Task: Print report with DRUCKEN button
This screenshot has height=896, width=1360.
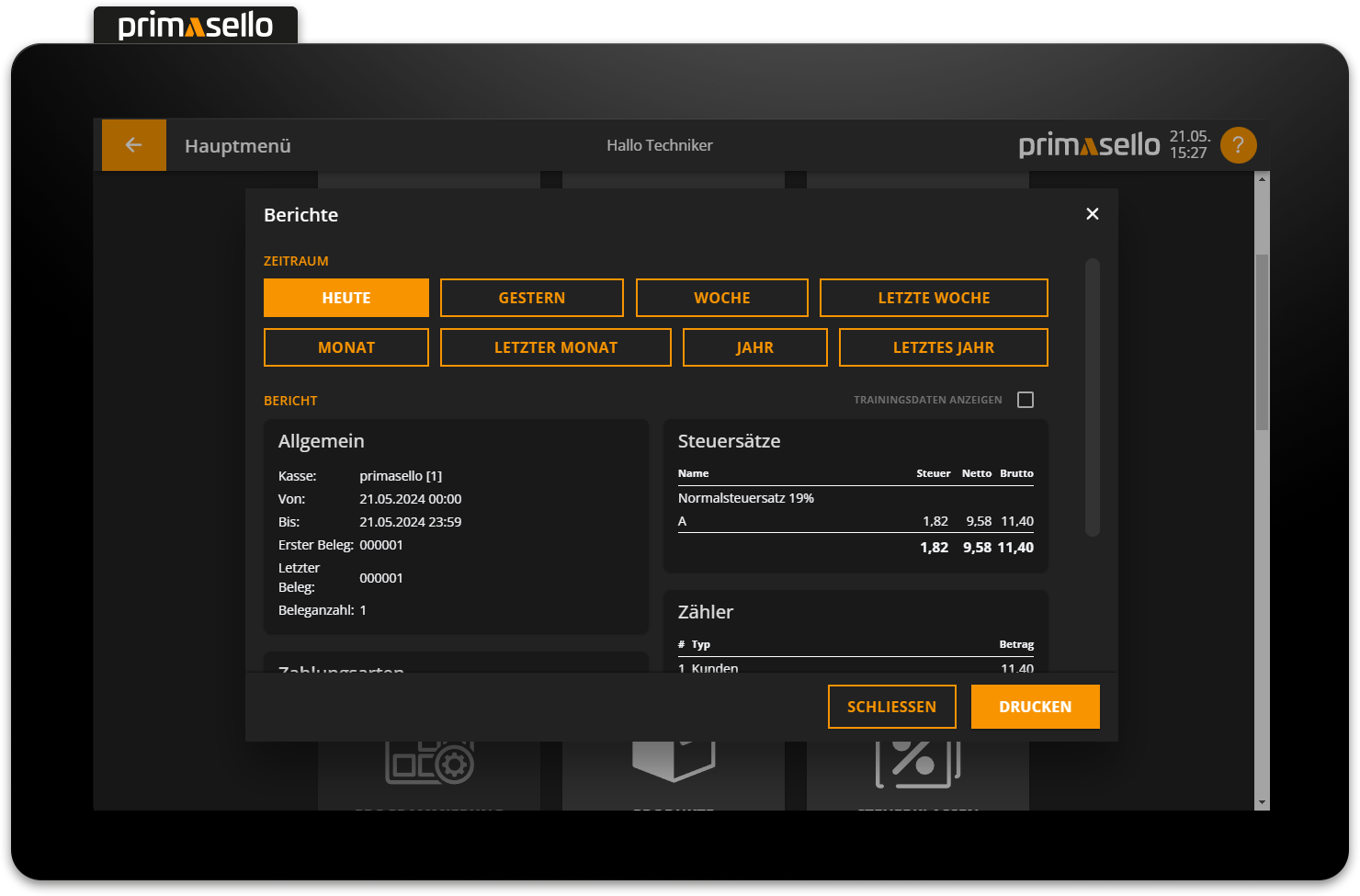Action: [x=1035, y=707]
